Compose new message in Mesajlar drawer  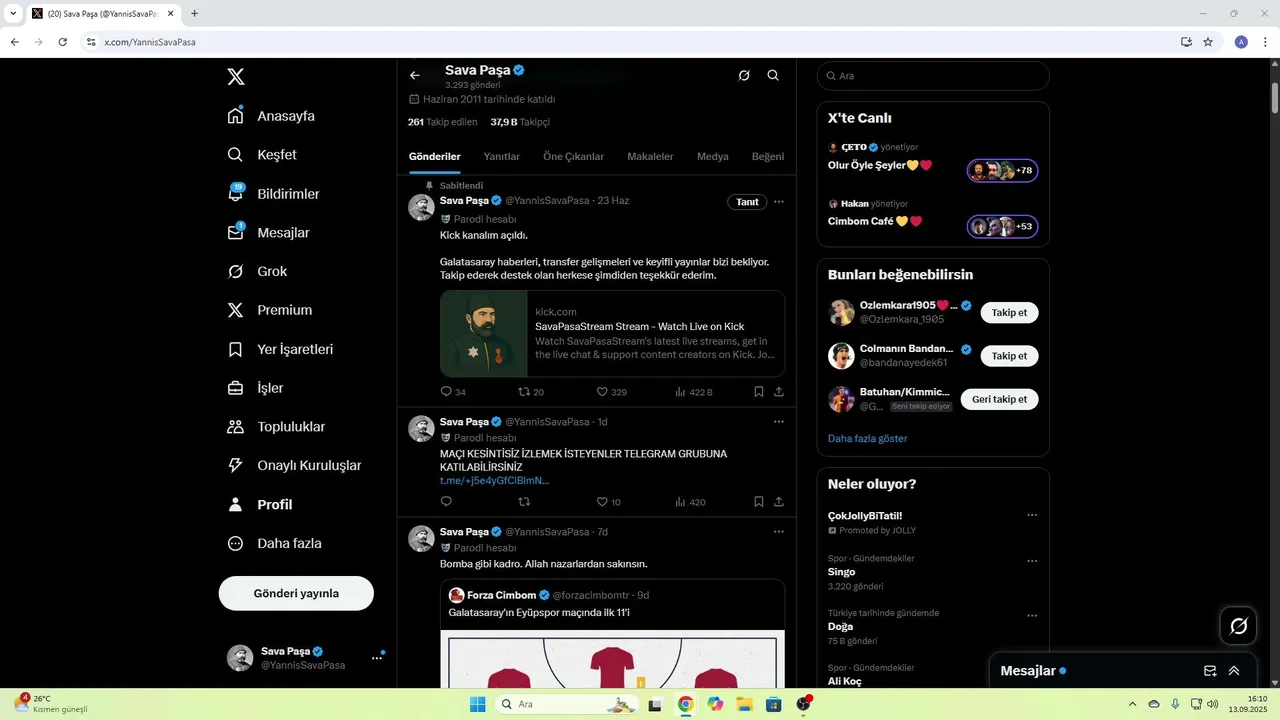(1210, 671)
